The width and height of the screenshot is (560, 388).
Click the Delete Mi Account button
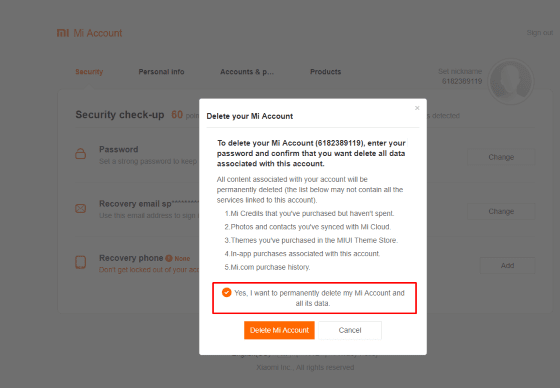click(279, 330)
